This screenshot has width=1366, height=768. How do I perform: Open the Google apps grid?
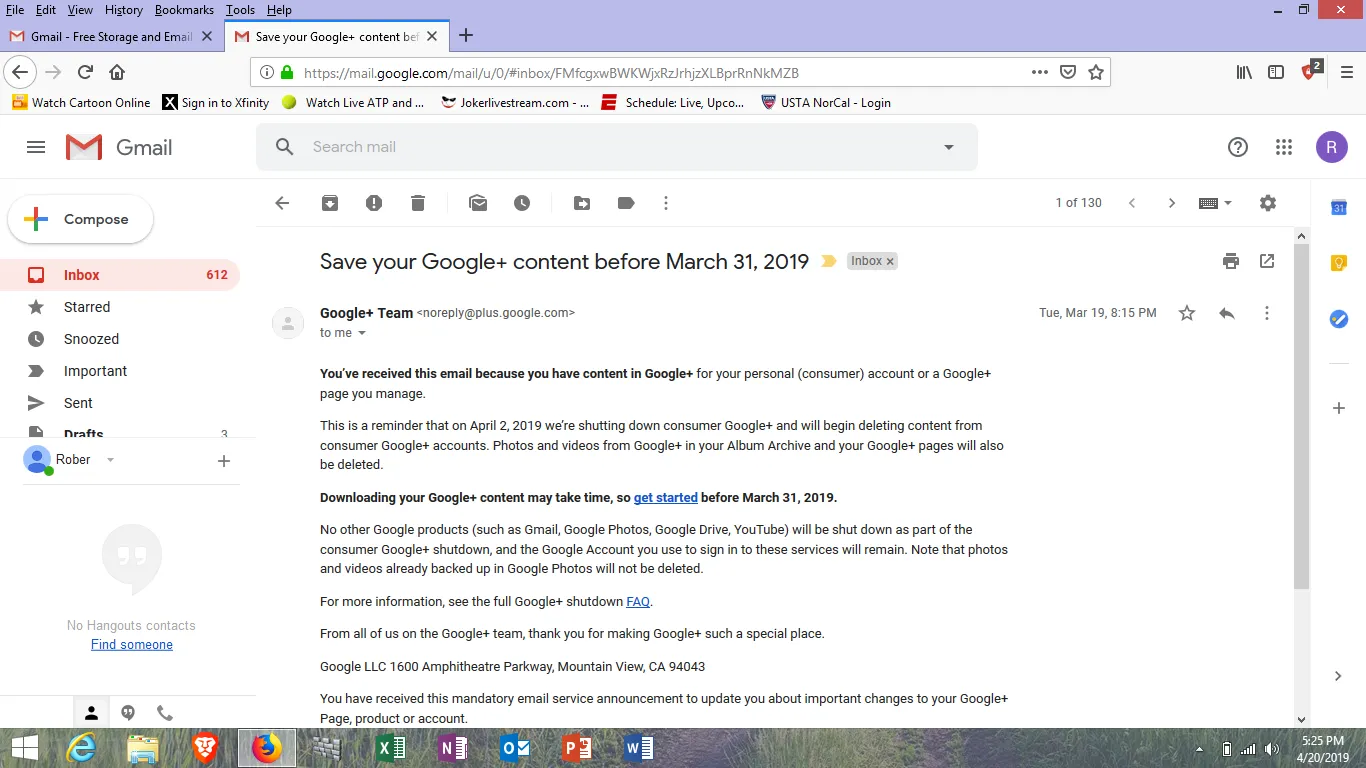click(1284, 147)
